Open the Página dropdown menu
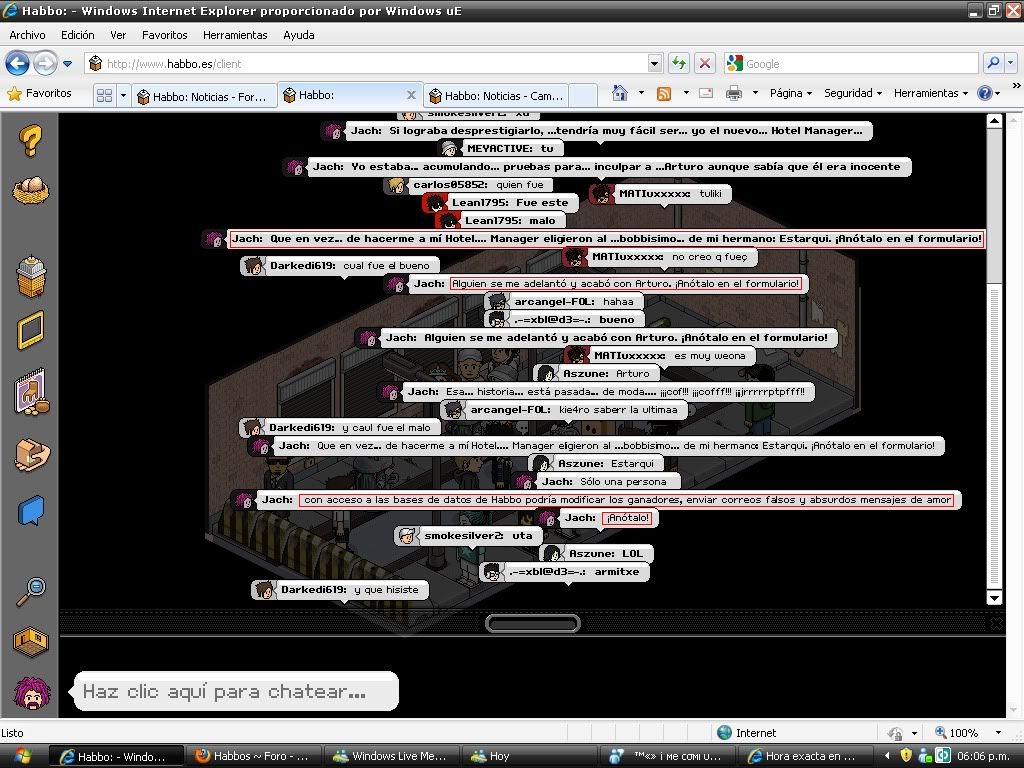 (x=791, y=93)
